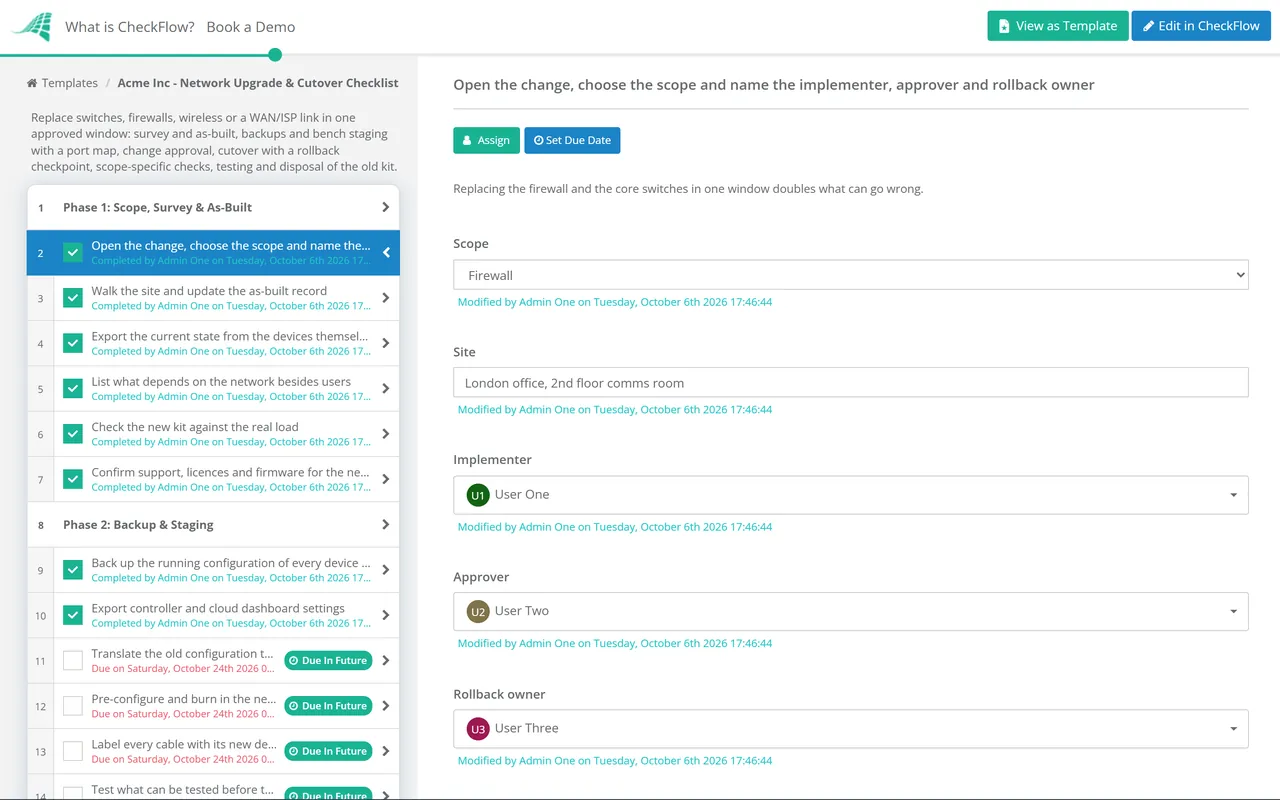Click Due In Future badge on task 11
Image resolution: width=1280 pixels, height=800 pixels.
point(328,661)
